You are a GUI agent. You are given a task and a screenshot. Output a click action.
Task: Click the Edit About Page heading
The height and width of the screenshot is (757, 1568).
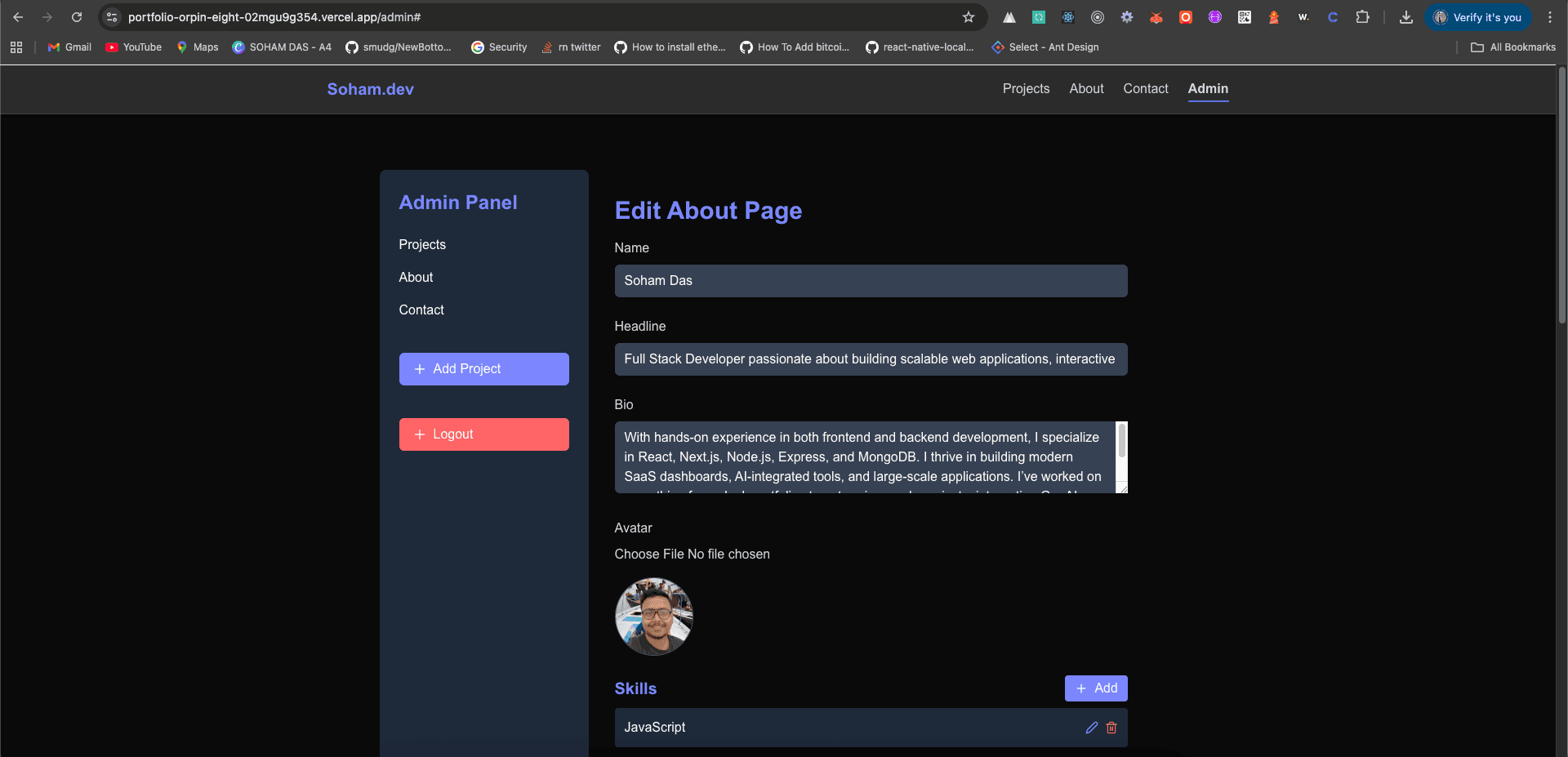coord(708,211)
